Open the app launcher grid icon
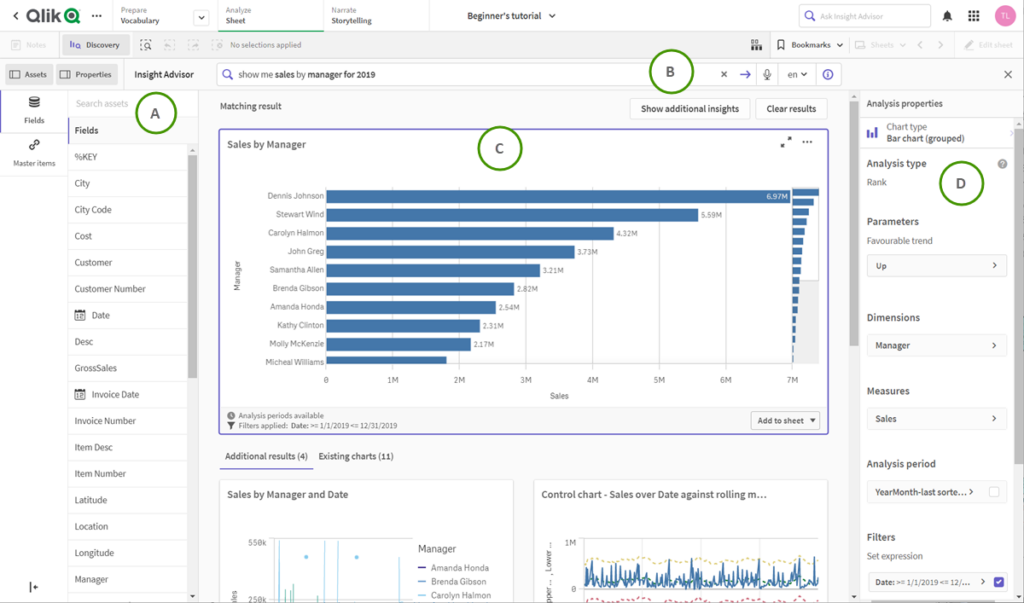 pyautogui.click(x=974, y=16)
